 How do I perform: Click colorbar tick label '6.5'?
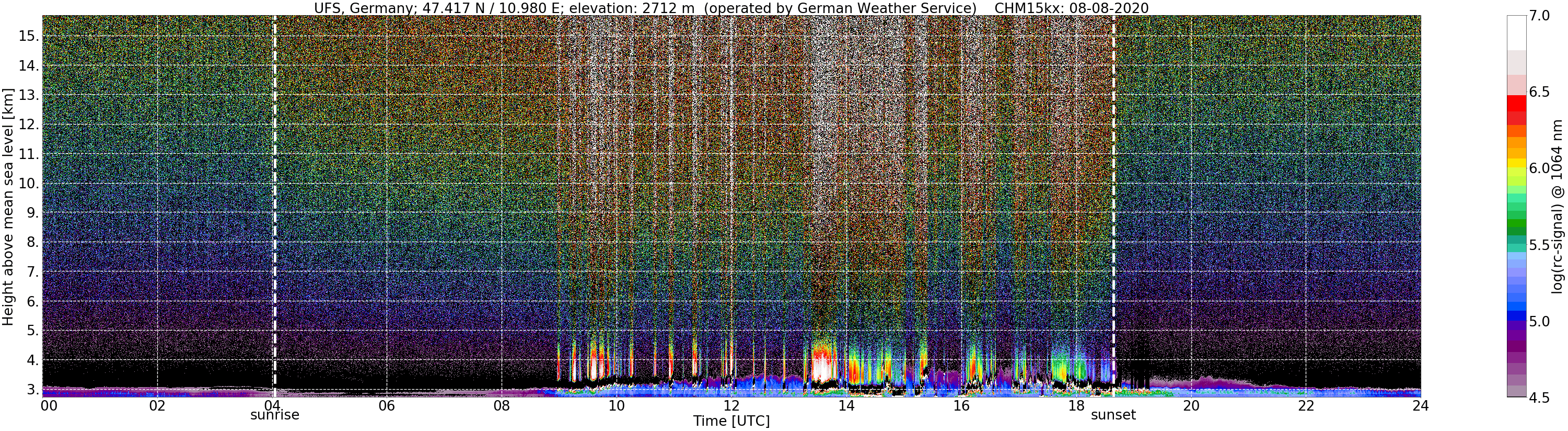click(1540, 92)
